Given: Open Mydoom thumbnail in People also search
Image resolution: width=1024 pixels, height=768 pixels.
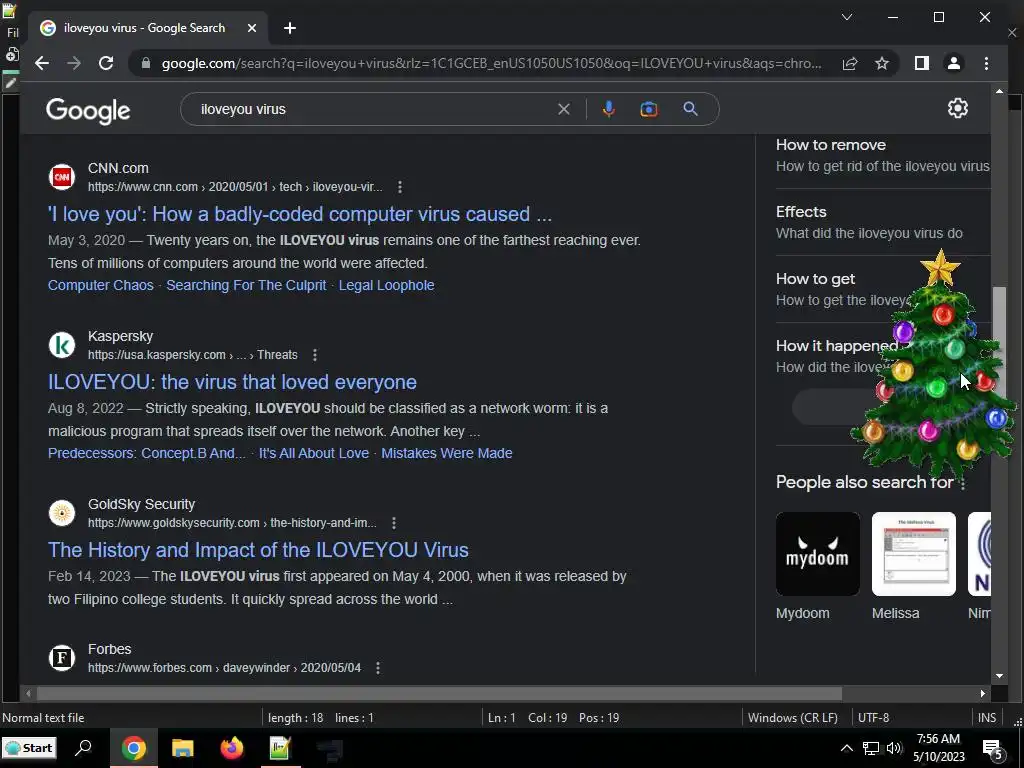Looking at the screenshot, I should pyautogui.click(x=818, y=554).
